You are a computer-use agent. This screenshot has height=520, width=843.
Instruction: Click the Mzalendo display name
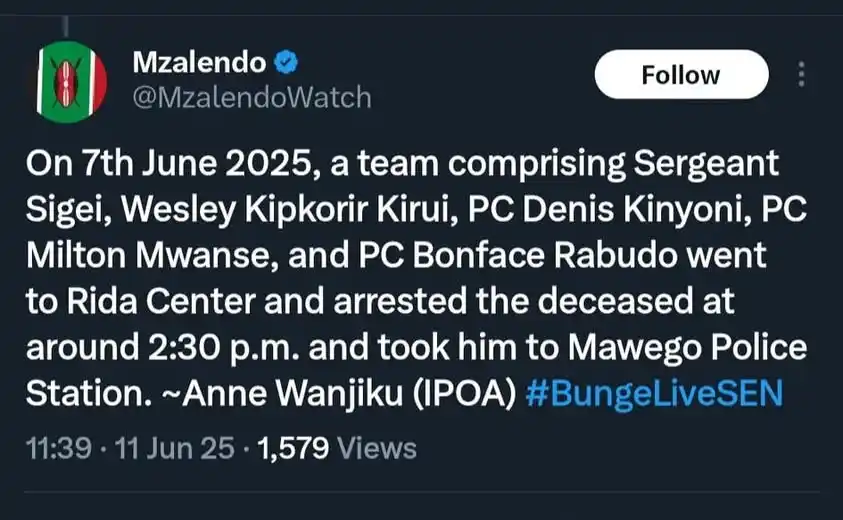[199, 62]
